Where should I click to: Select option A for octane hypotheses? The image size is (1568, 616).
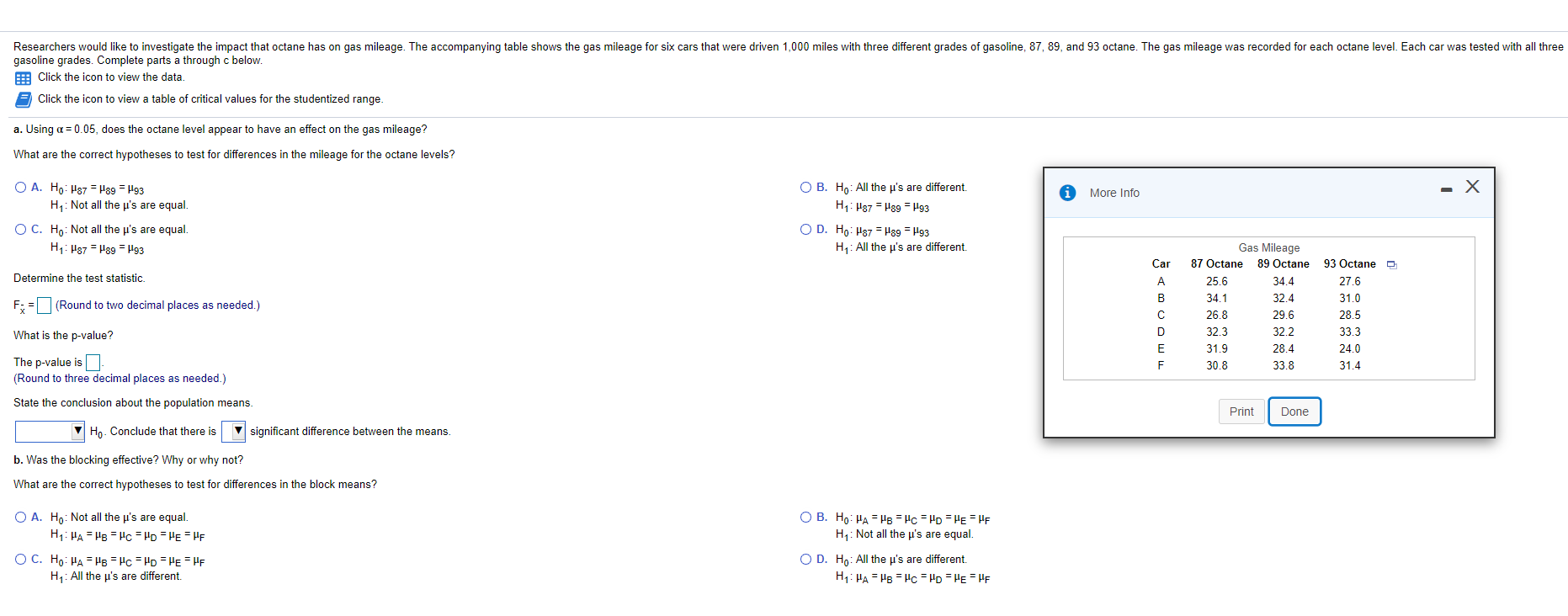click(x=21, y=188)
